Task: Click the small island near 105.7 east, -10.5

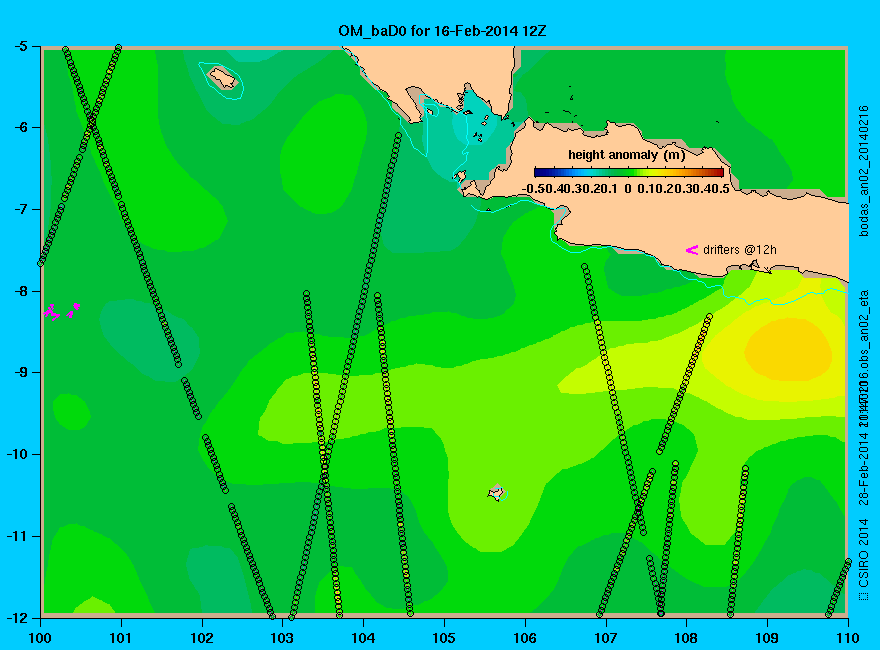Action: pyautogui.click(x=496, y=493)
